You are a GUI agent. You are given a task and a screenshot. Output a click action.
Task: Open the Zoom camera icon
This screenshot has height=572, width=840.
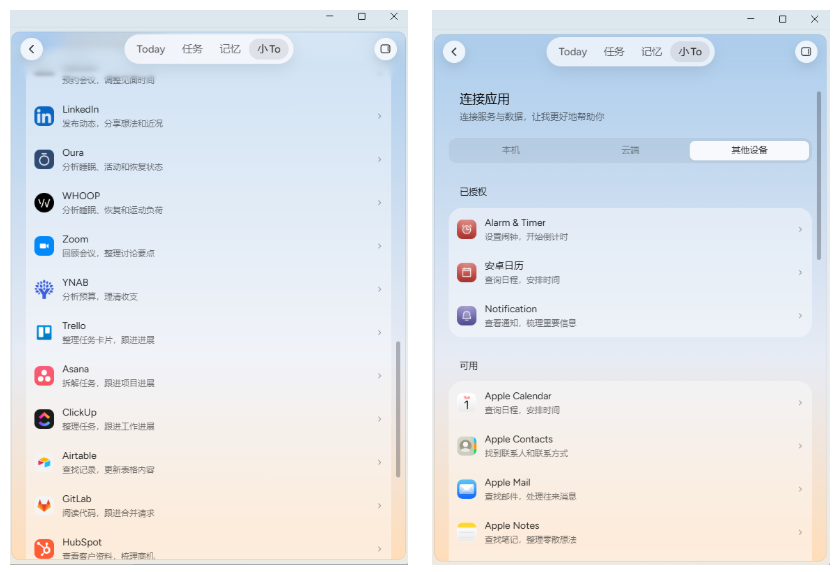pyautogui.click(x=44, y=246)
